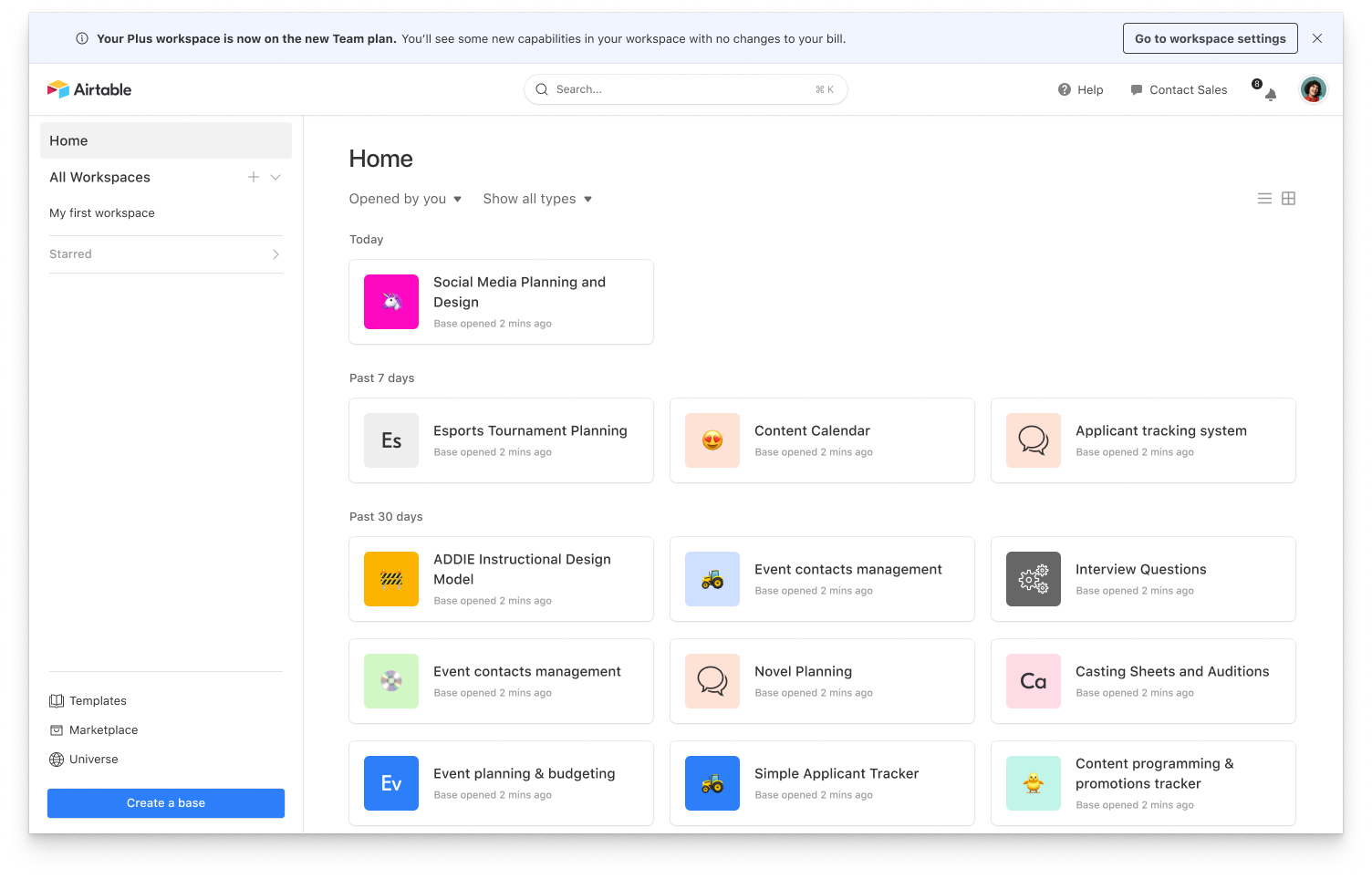This screenshot has width=1372, height=879.
Task: Open Social Media Planning and Design base
Action: click(501, 302)
